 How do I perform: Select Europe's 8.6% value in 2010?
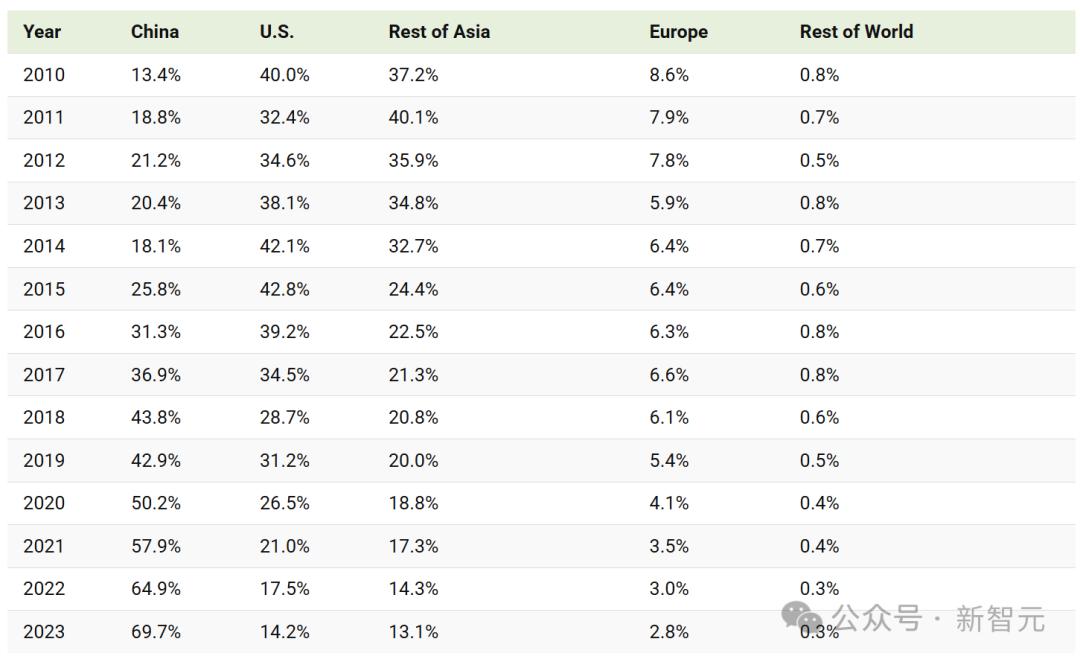[669, 74]
